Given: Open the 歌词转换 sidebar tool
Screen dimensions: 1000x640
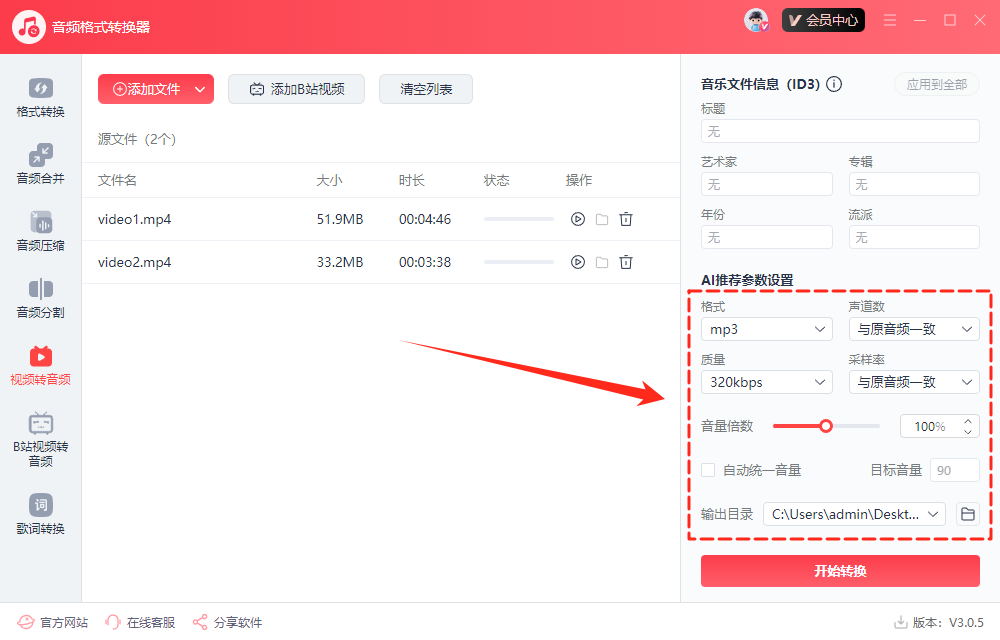Looking at the screenshot, I should click(x=40, y=514).
